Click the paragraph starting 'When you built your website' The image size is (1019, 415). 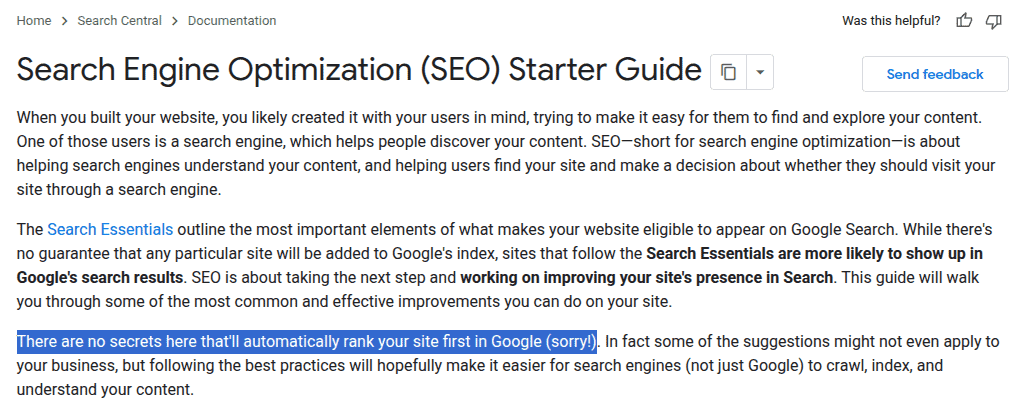click(506, 154)
